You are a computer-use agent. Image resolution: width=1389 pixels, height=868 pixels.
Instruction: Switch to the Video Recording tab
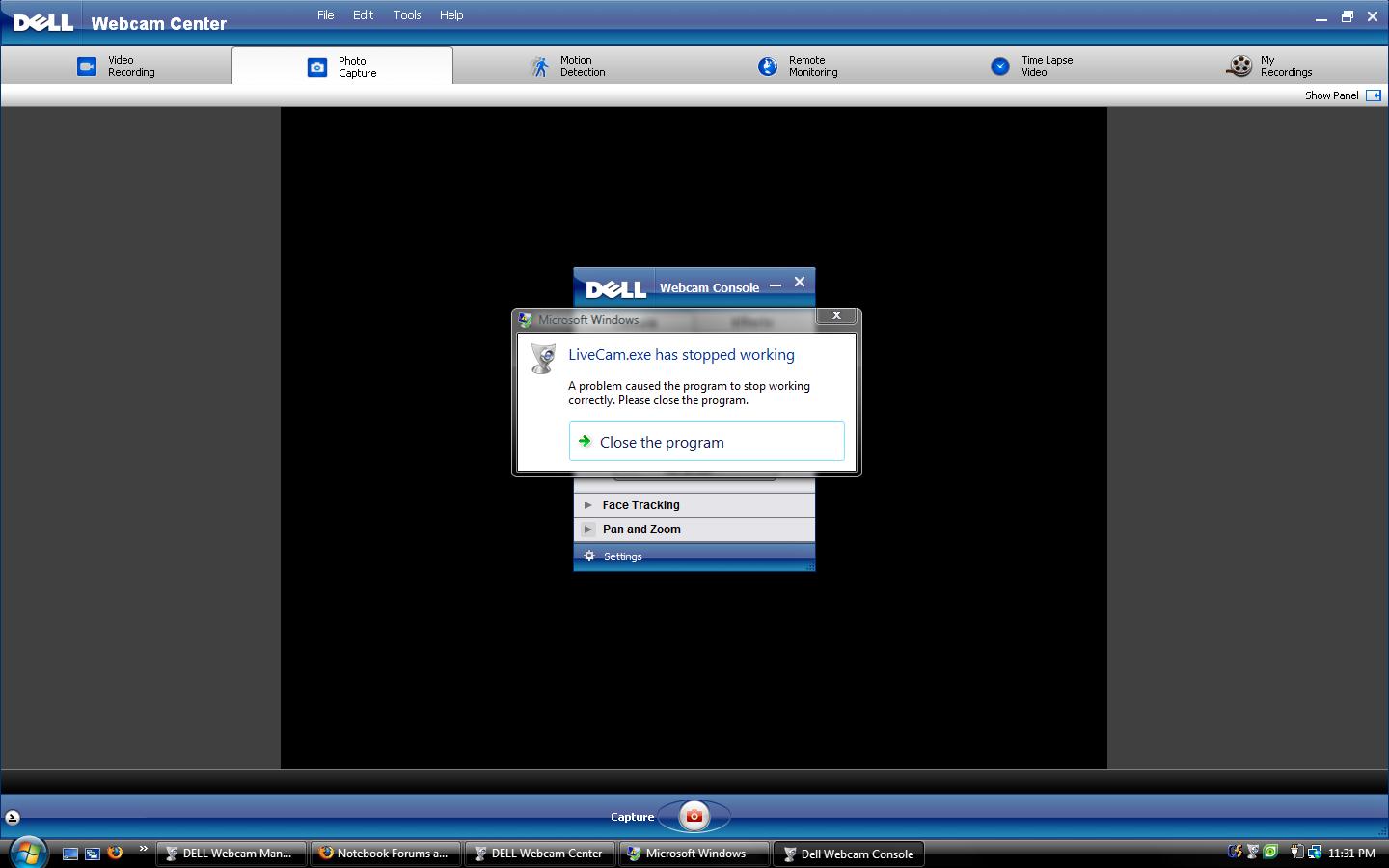[117, 66]
